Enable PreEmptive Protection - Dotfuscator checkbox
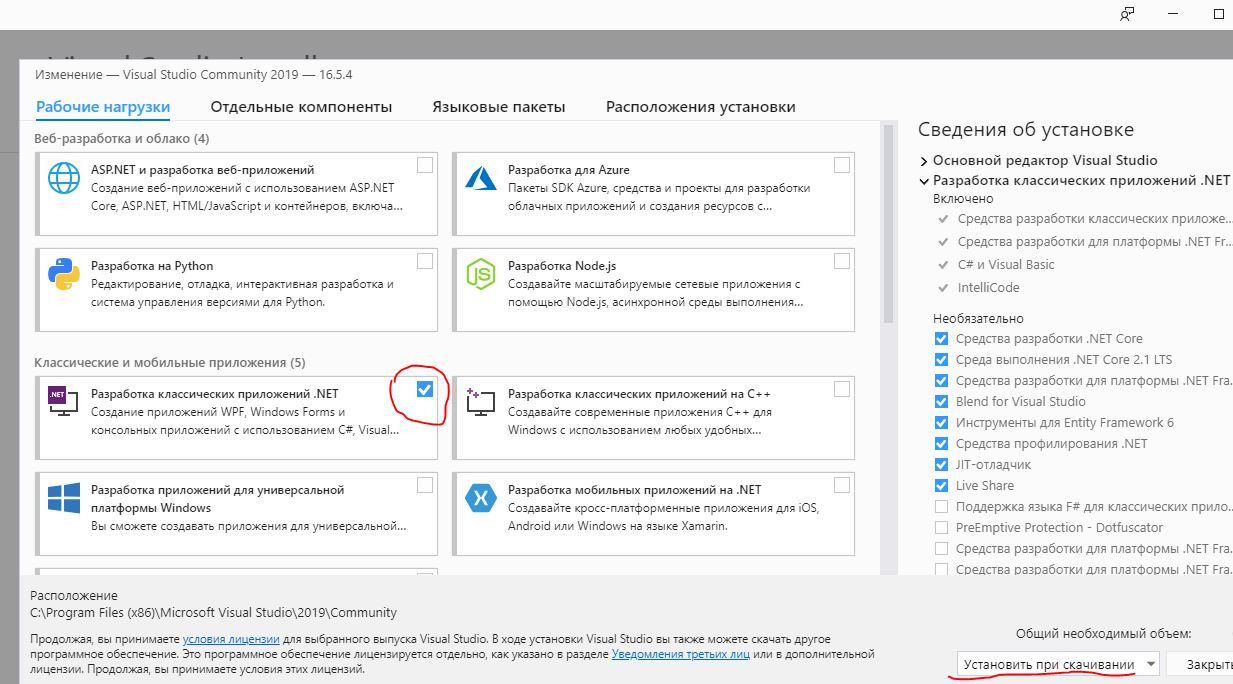This screenshot has width=1233, height=684. 941,527
